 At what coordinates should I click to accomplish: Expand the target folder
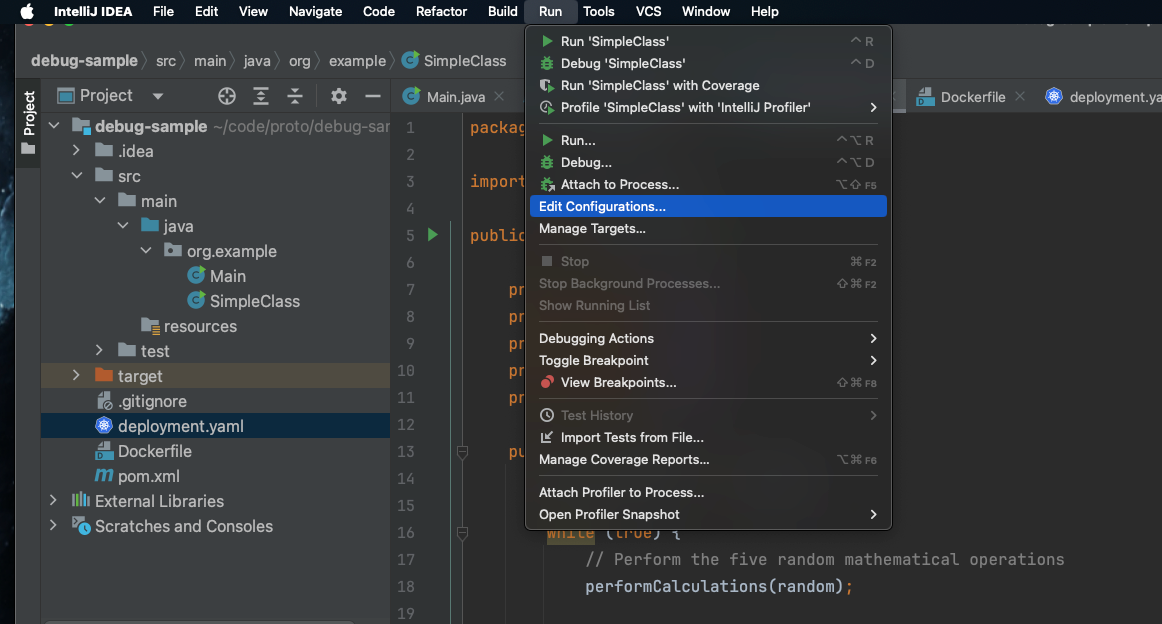(76, 375)
